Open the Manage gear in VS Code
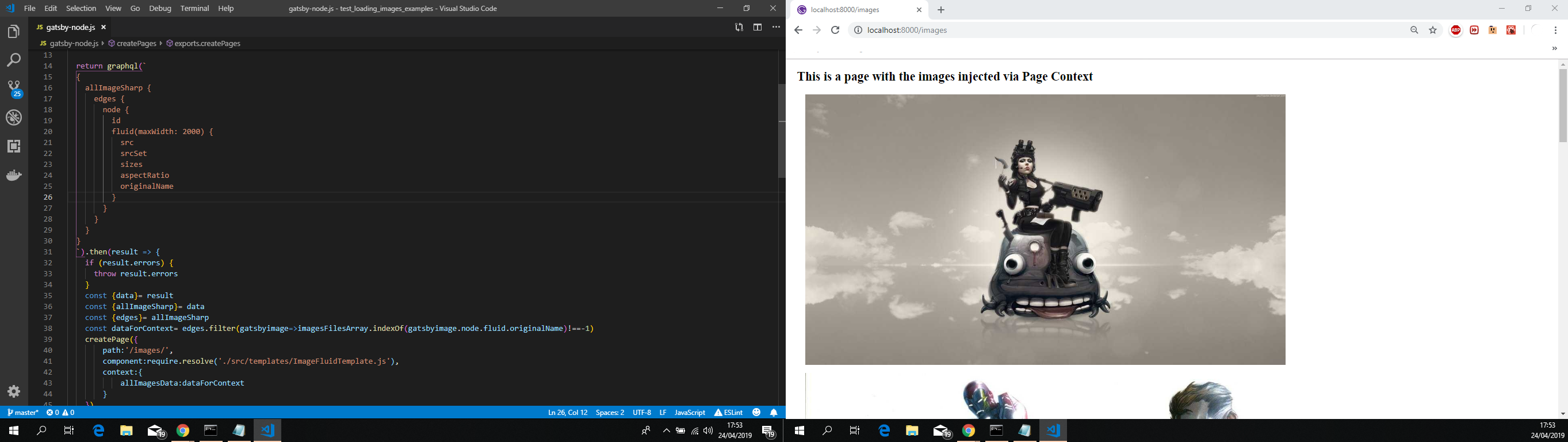 pyautogui.click(x=13, y=391)
